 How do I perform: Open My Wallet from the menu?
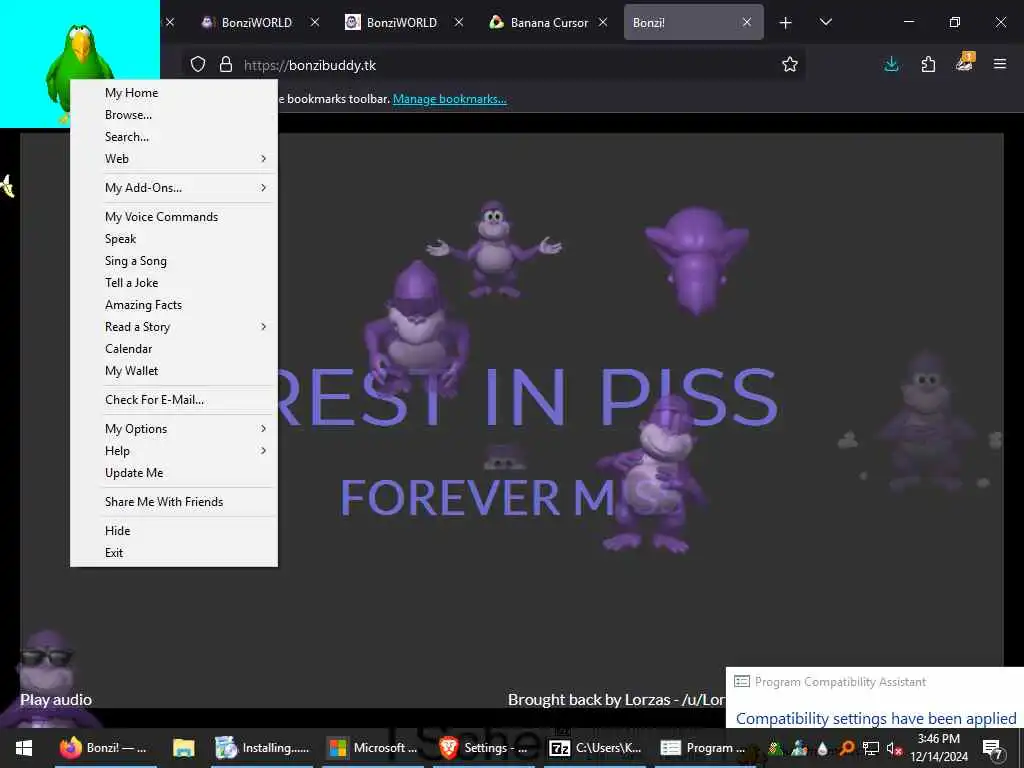point(174,371)
